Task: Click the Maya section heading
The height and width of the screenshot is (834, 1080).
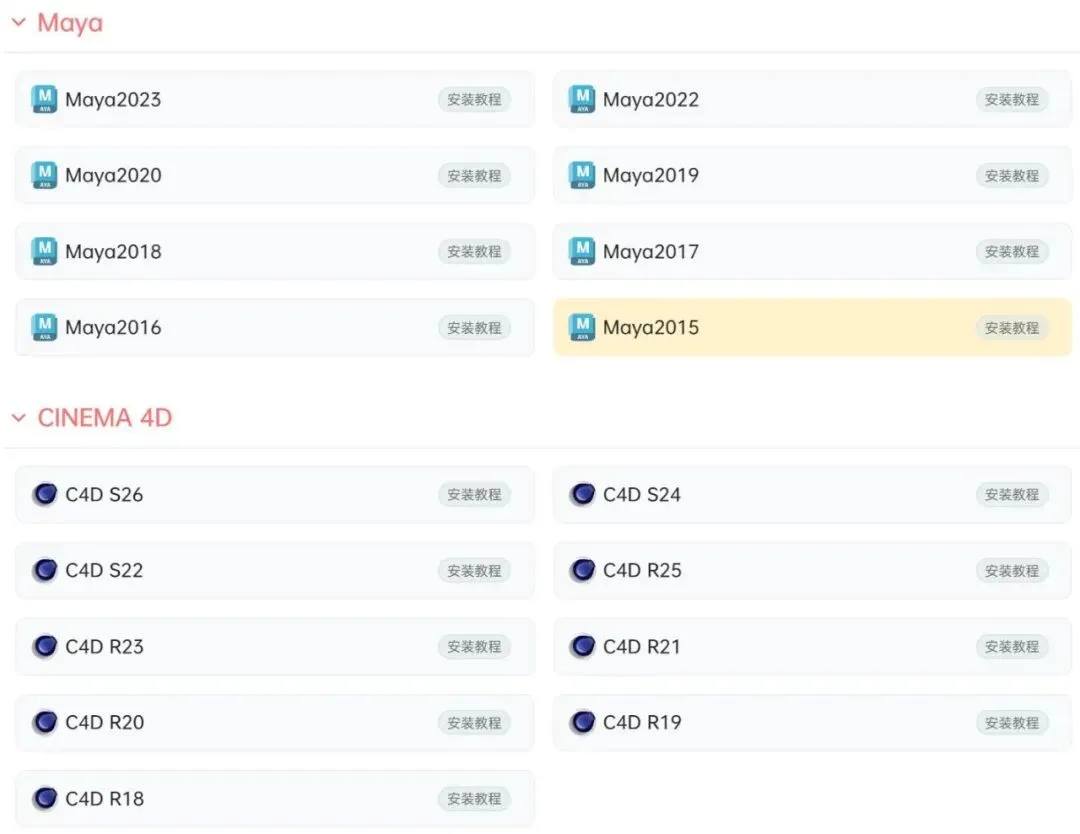Action: click(70, 23)
